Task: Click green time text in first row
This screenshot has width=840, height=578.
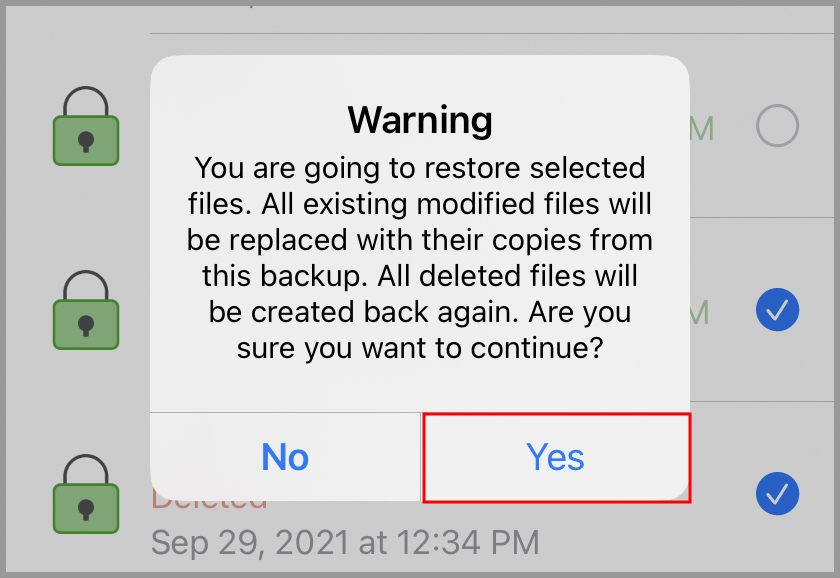Action: coord(702,129)
